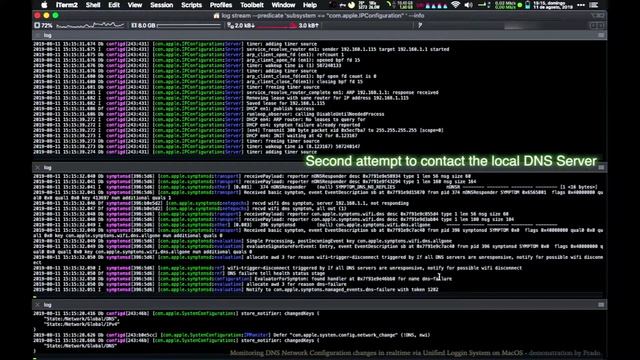Screen dimensions: 640x360
Task: Click the CPU usage sparkline graph
Action: 90,25
